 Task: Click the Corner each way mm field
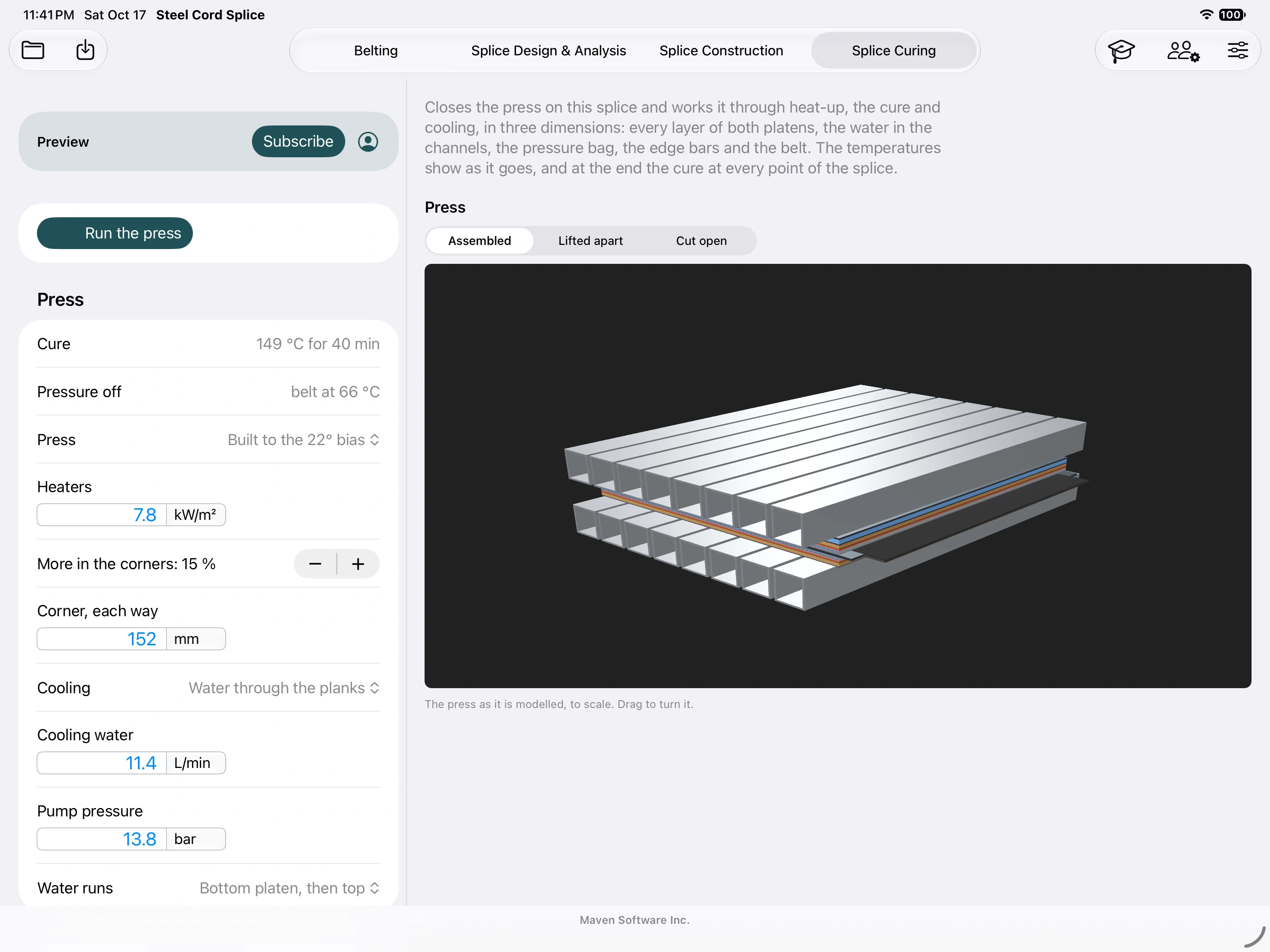[x=102, y=639]
